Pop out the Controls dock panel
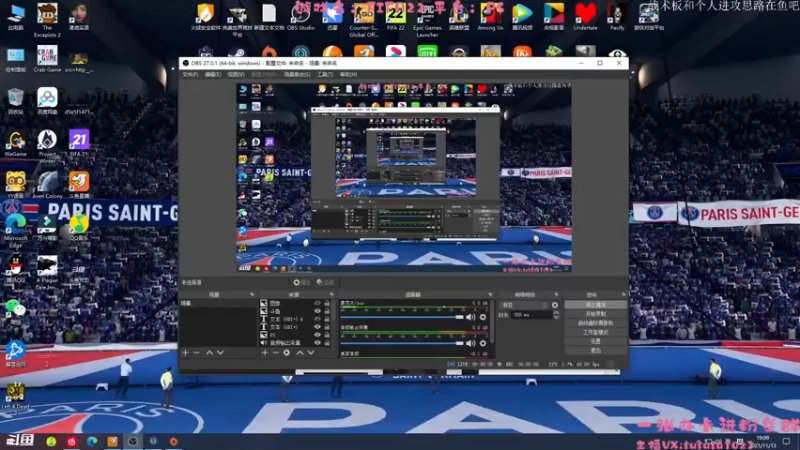Image resolution: width=800 pixels, height=450 pixels. pos(623,294)
